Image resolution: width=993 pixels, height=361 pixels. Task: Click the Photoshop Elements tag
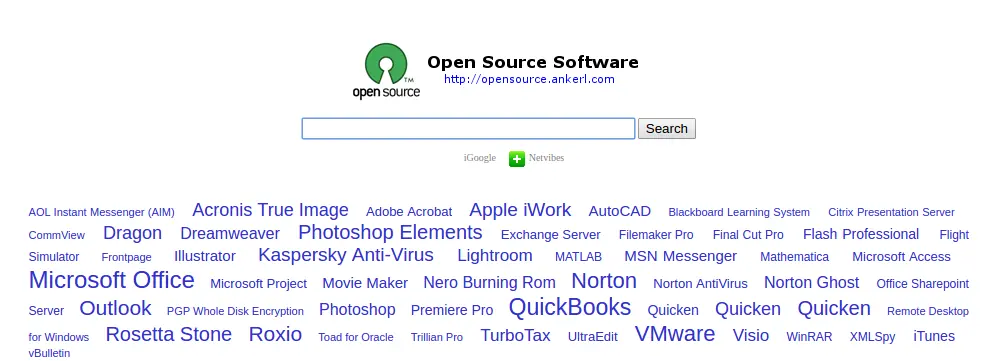coord(390,232)
